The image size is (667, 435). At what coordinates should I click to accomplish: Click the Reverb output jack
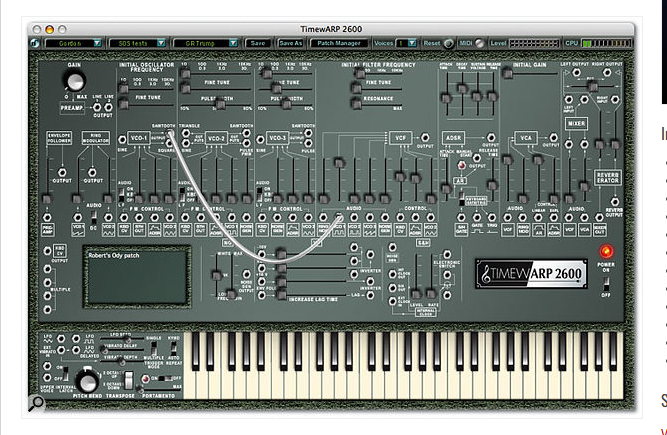tap(614, 202)
